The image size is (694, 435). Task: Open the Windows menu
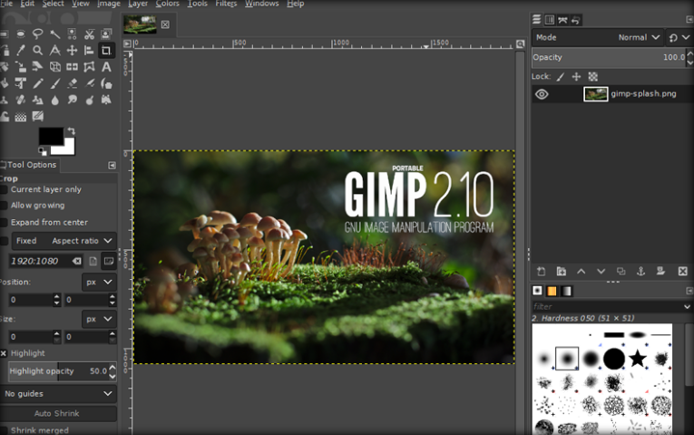pyautogui.click(x=262, y=4)
